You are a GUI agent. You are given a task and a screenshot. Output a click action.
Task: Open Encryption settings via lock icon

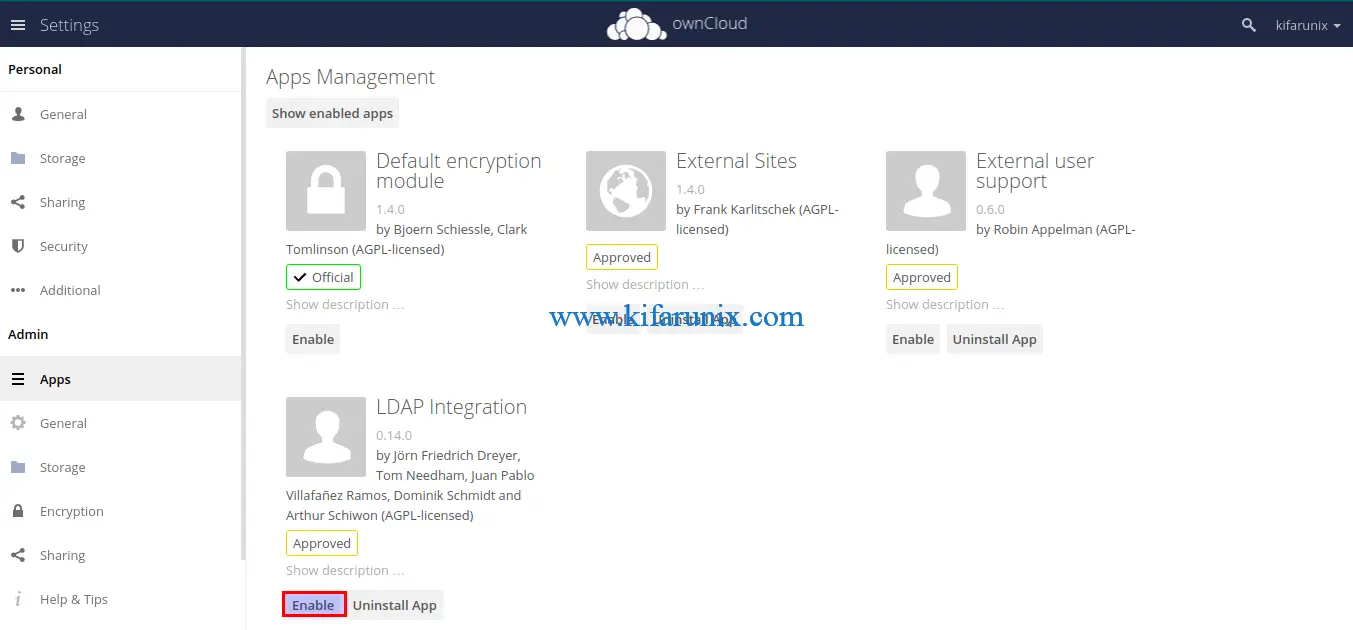(18, 511)
